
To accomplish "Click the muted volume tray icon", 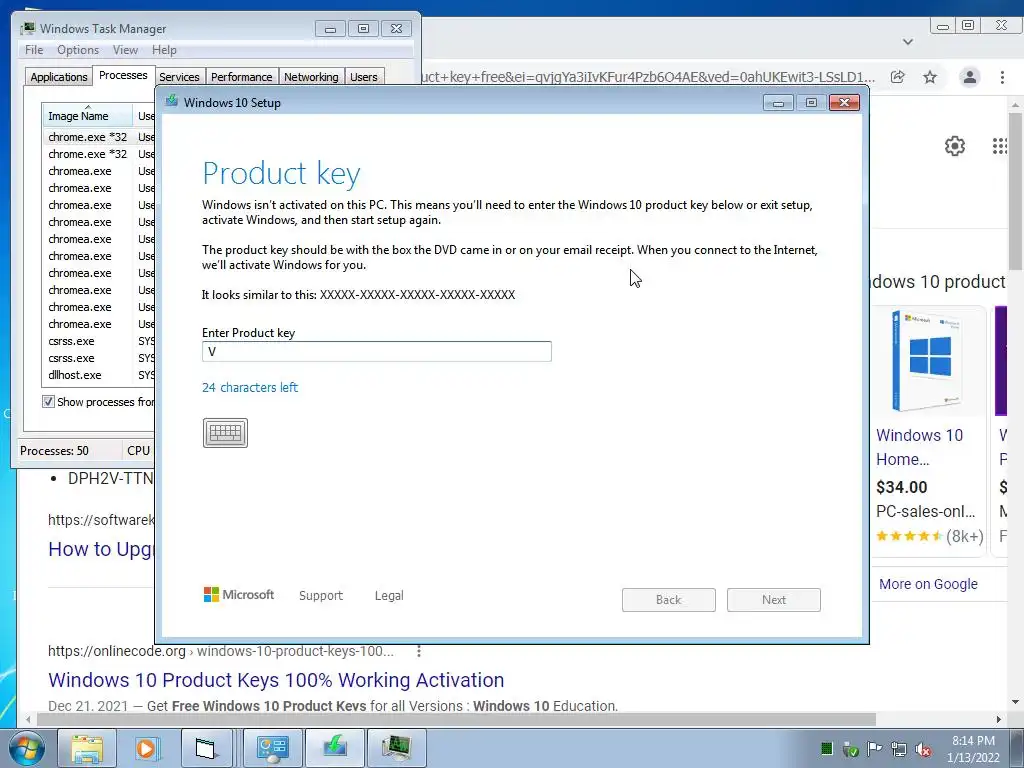I will [923, 749].
